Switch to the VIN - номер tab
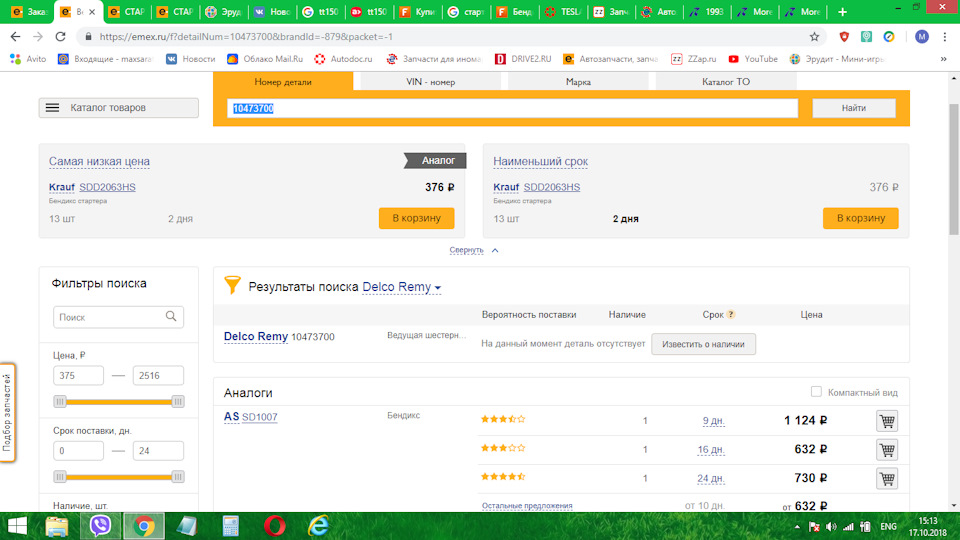This screenshot has height=540, width=960. tap(430, 81)
